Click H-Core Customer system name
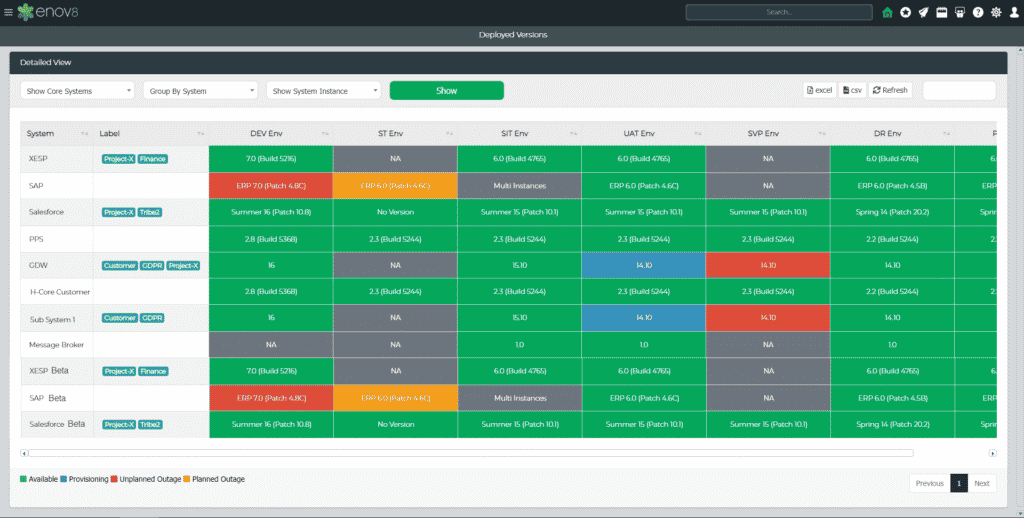This screenshot has width=1024, height=518. [x=59, y=292]
